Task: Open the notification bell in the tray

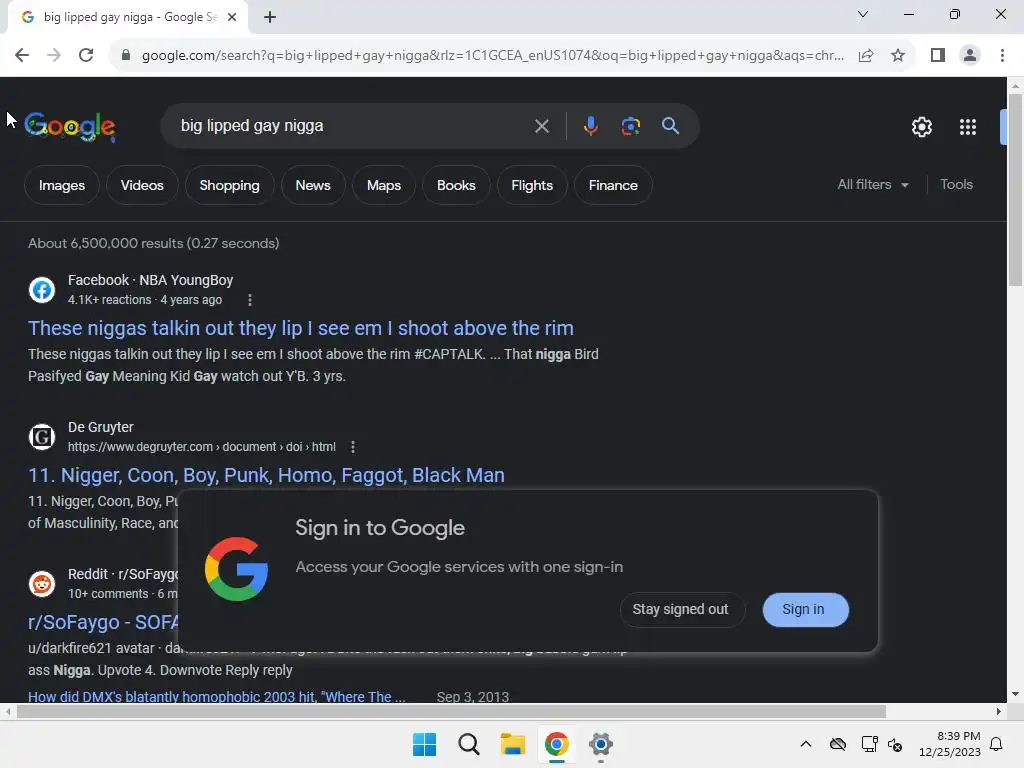Action: pyautogui.click(x=997, y=744)
